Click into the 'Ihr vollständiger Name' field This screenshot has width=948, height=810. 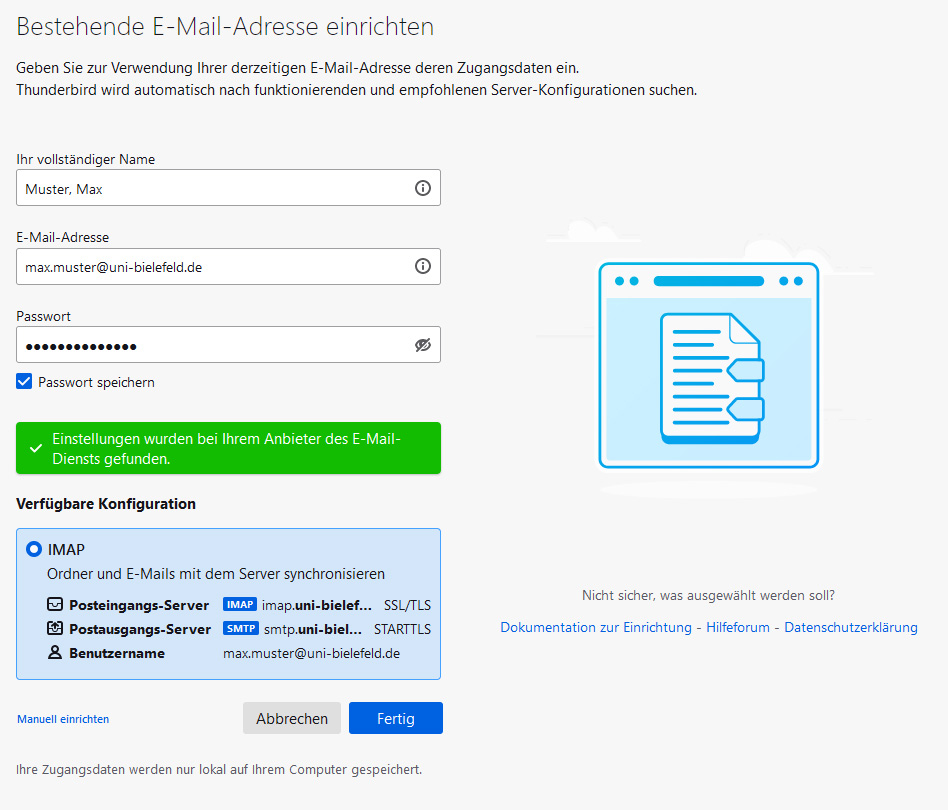pyautogui.click(x=210, y=188)
